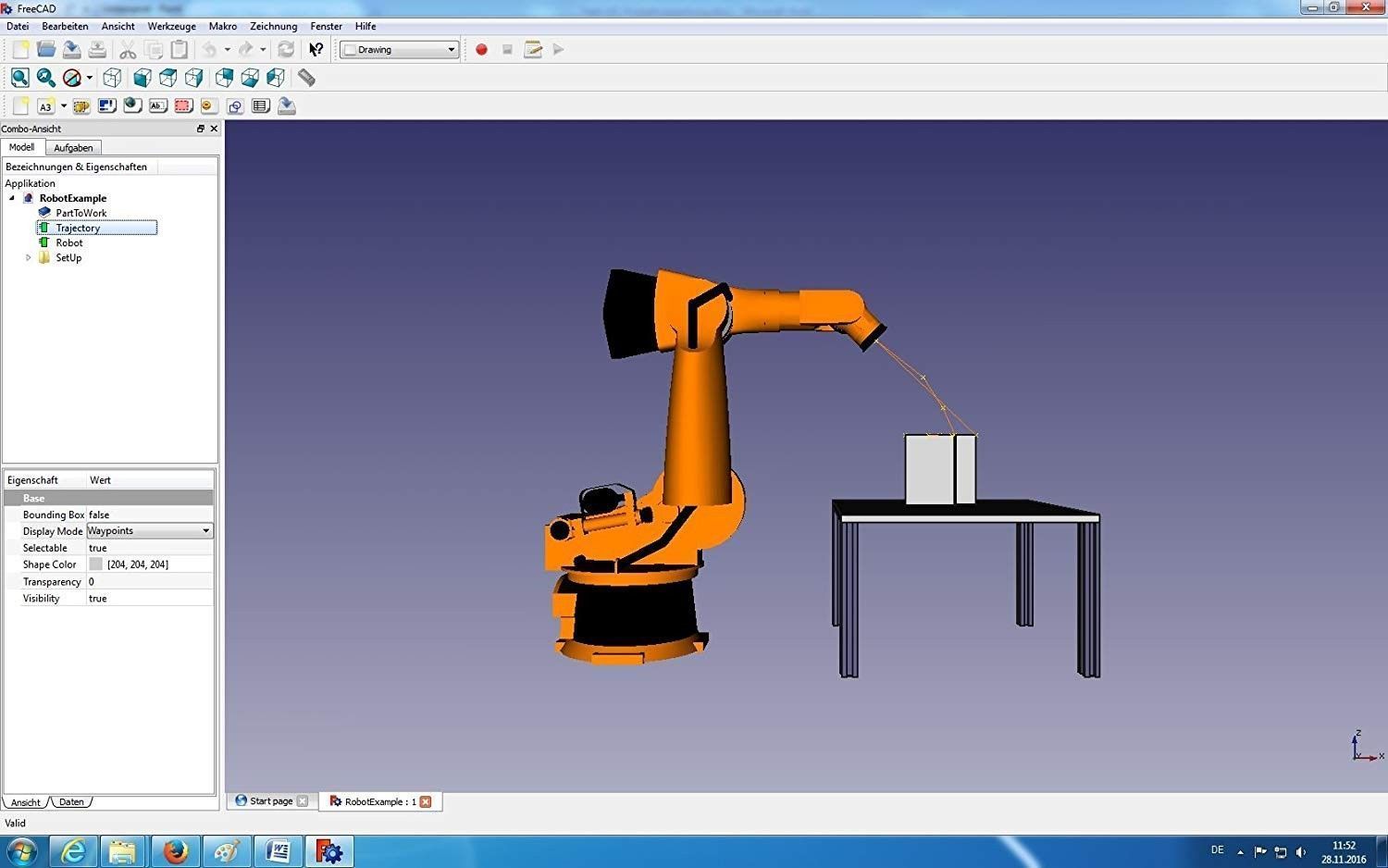Collapse the RobotExample document node
The width and height of the screenshot is (1388, 868).
pyautogui.click(x=12, y=198)
